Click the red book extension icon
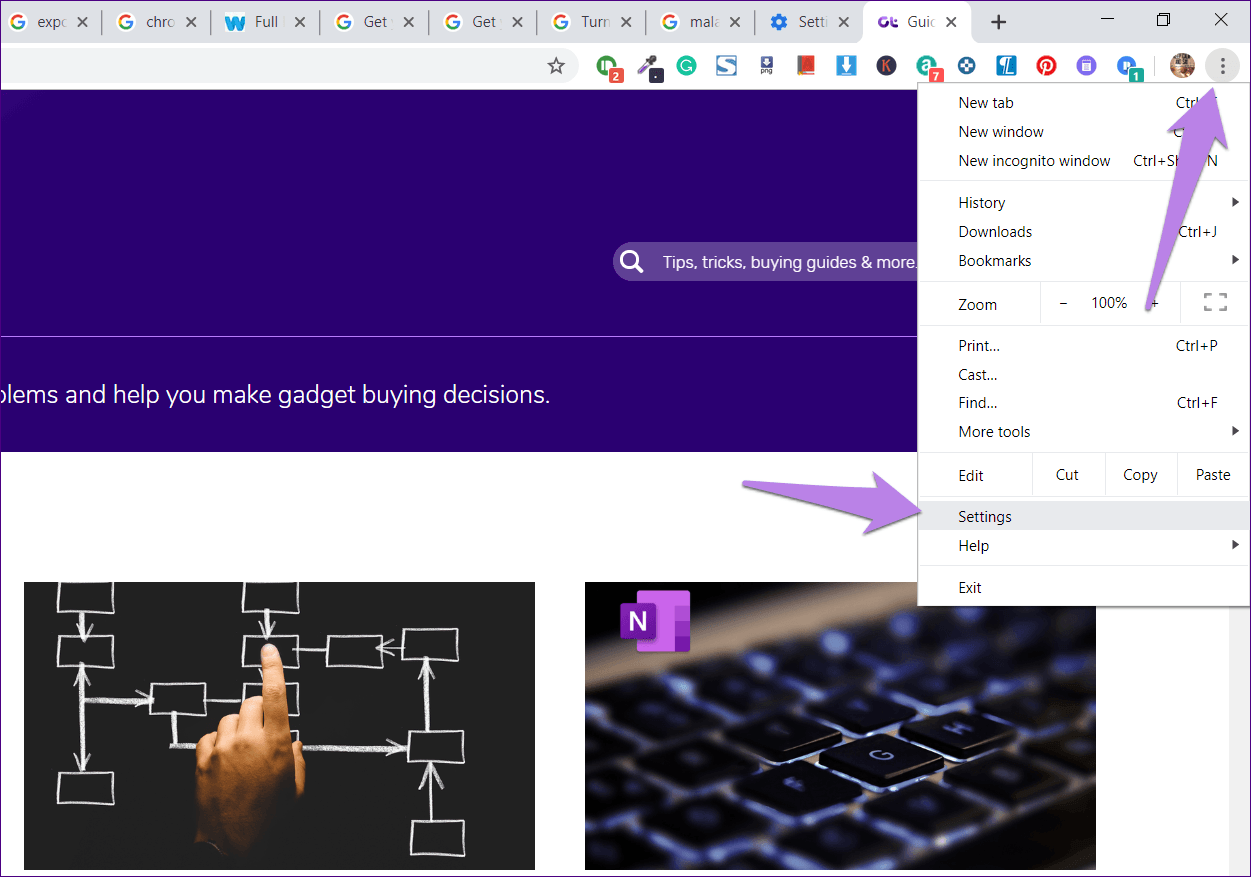 (x=807, y=66)
